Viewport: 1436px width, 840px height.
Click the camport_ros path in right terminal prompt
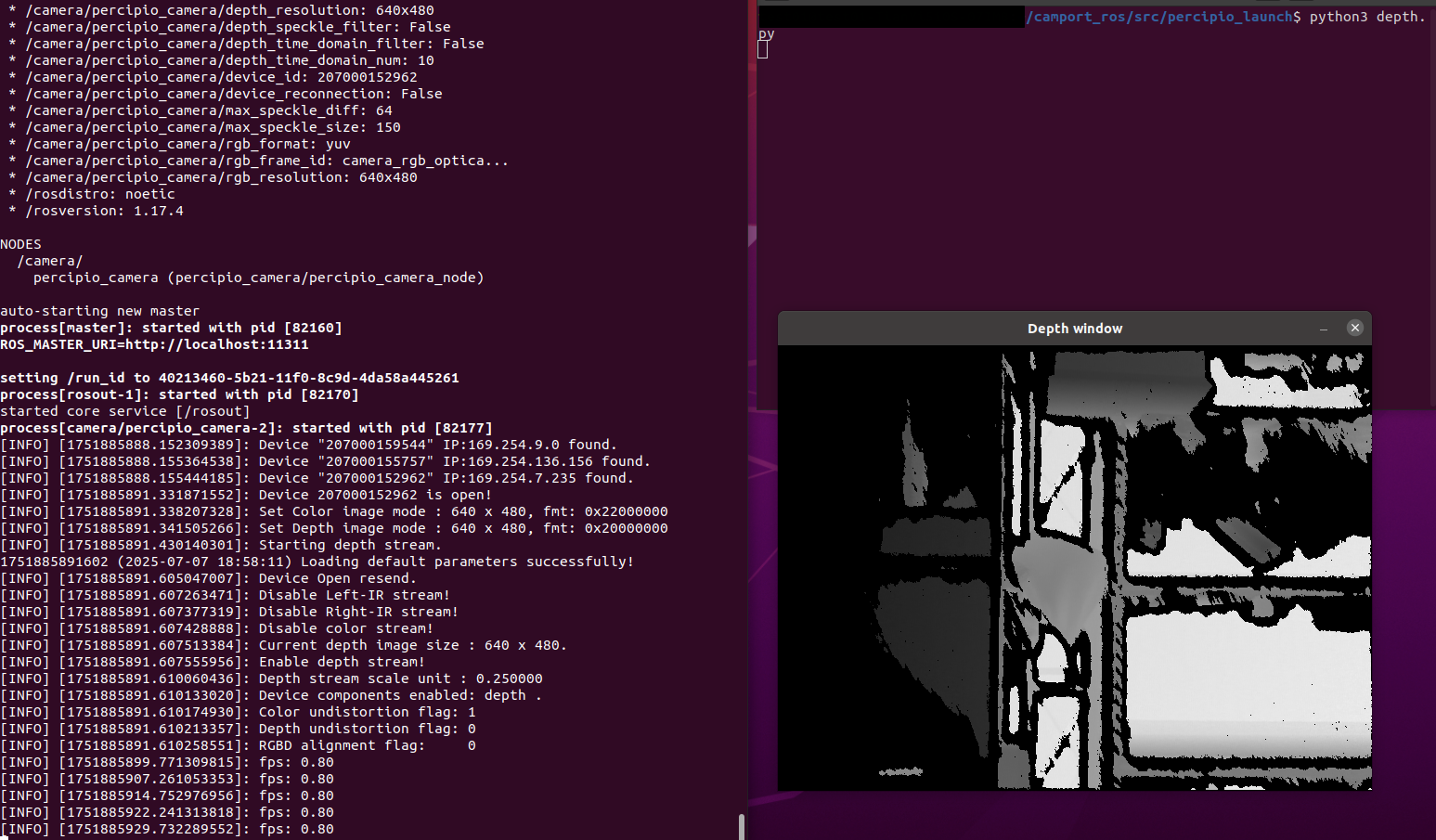[1160, 17]
